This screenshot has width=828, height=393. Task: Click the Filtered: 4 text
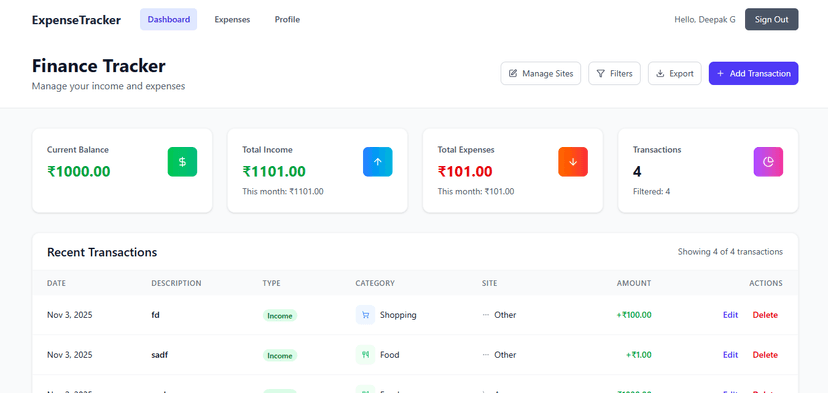[652, 192]
